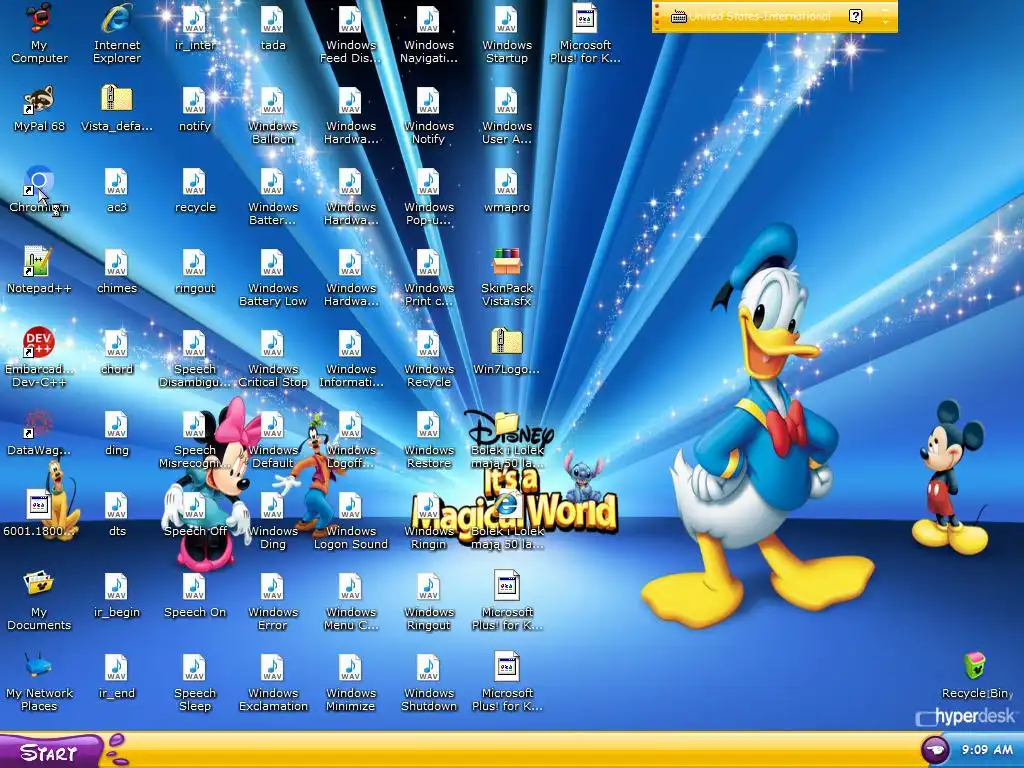Click the 9:09 AM taskbar clock

coord(987,750)
